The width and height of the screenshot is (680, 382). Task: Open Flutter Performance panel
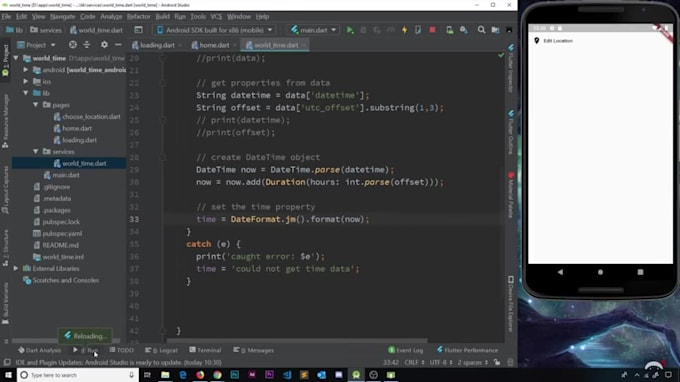coord(467,350)
